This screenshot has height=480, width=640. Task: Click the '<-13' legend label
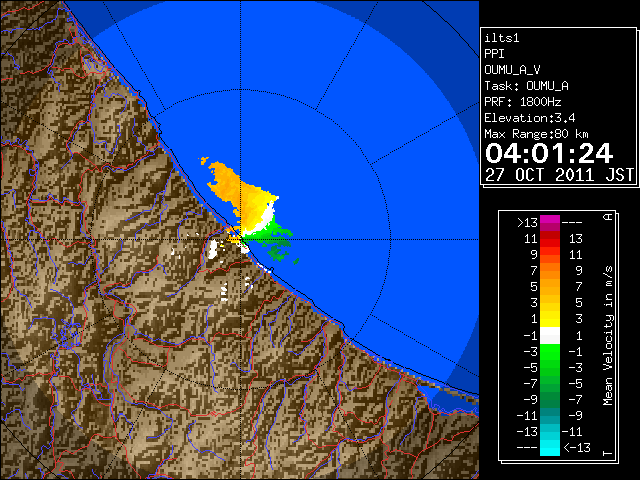[577, 447]
